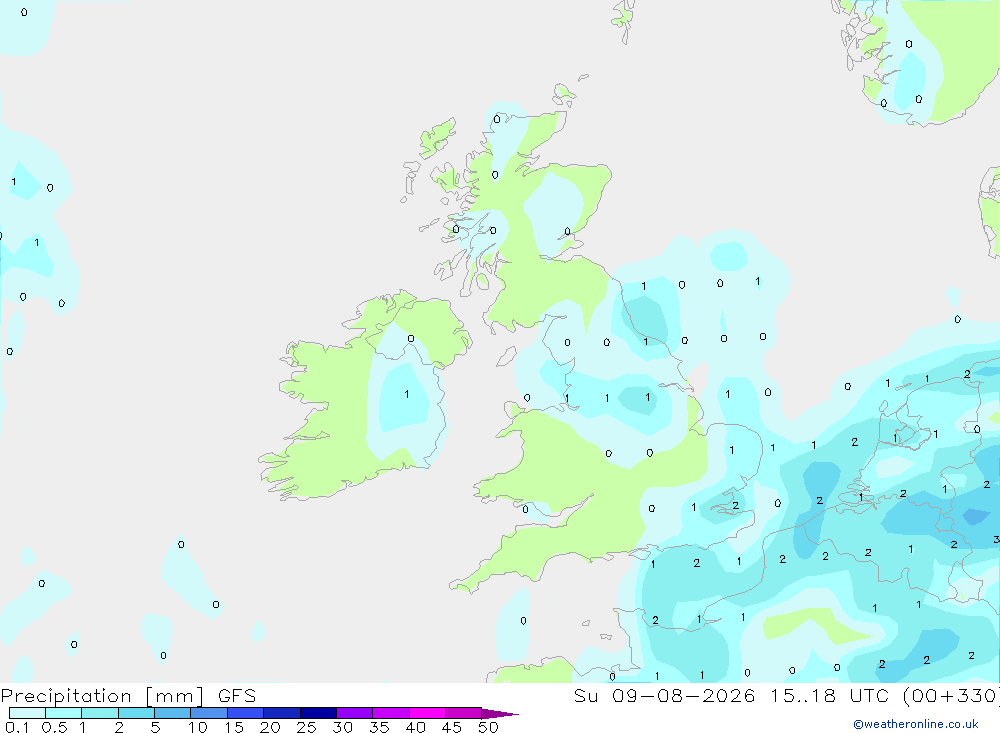
Task: Click the legend label '30'
Action: (342, 727)
